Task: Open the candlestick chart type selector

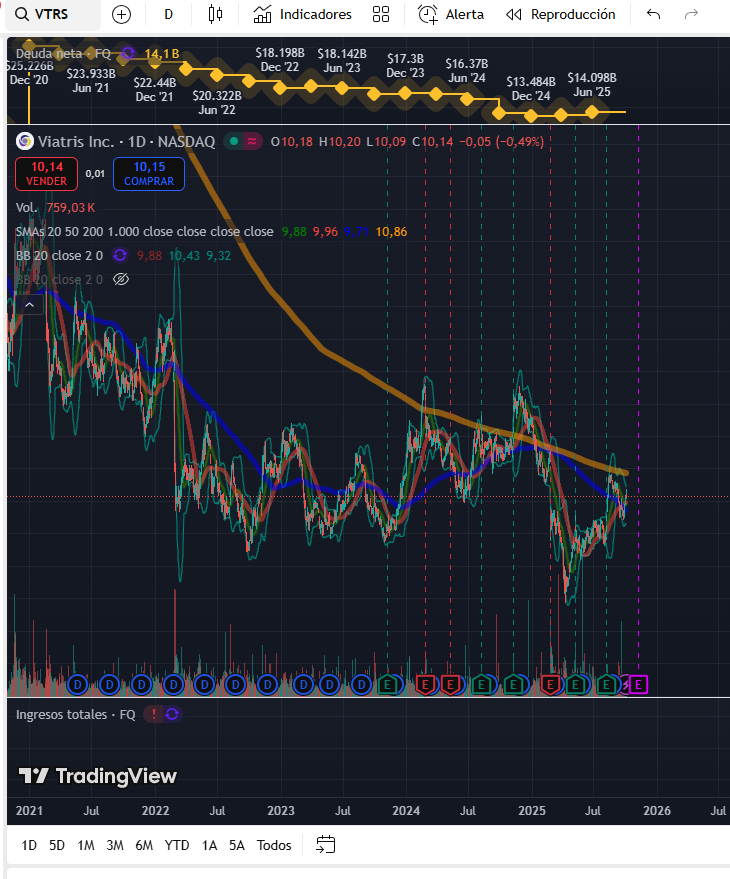Action: (215, 14)
